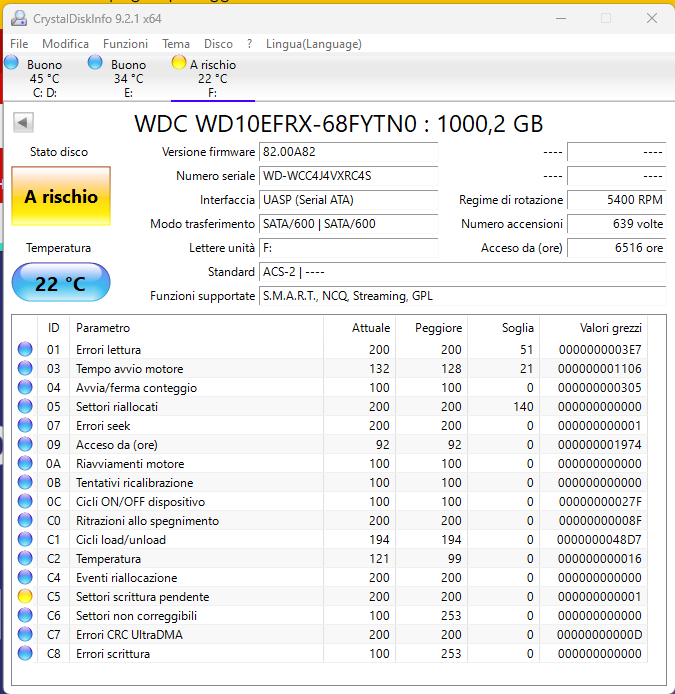Click status orb for C2 Temperatura row
The height and width of the screenshot is (694, 675).
[25, 559]
